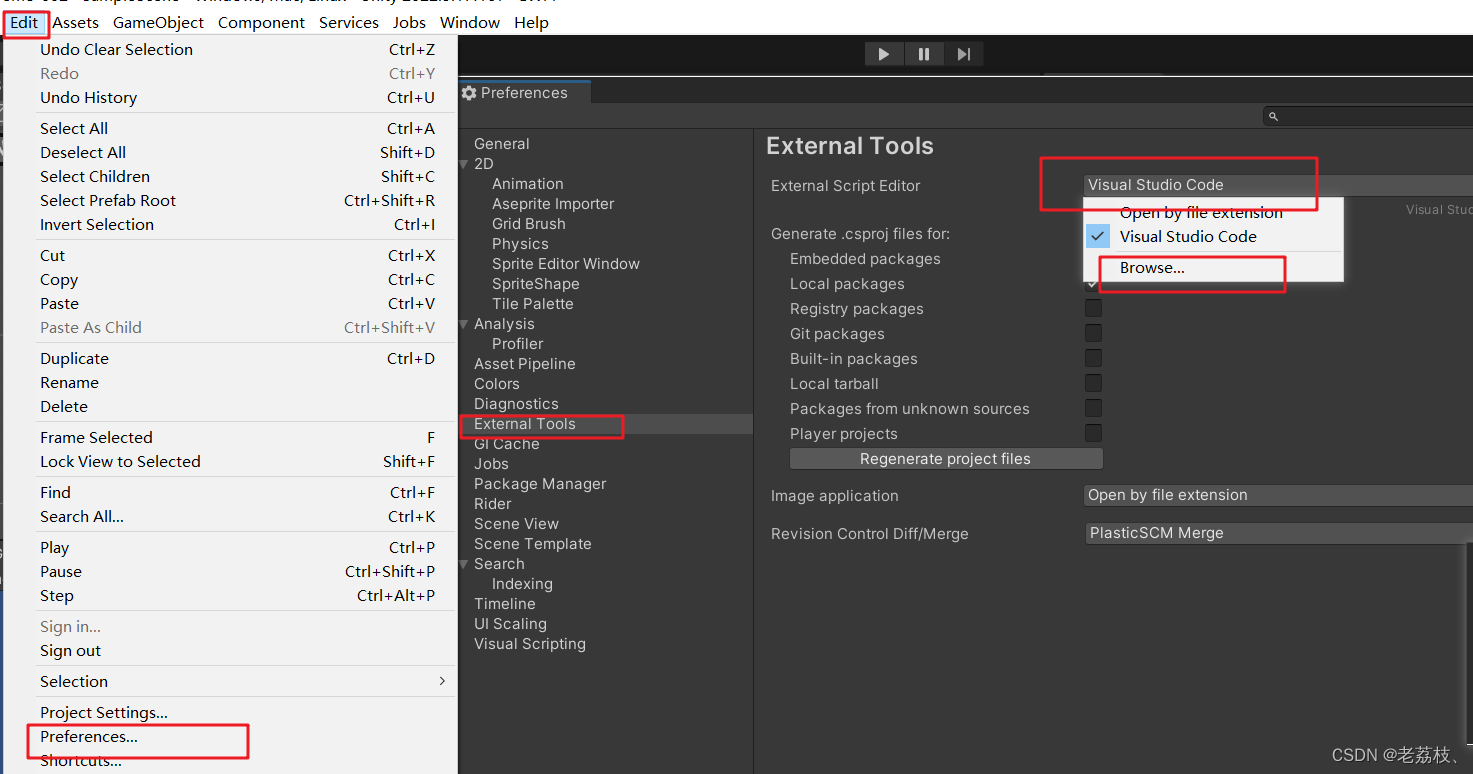Viewport: 1473px width, 774px height.
Task: Click into the Preferences search field
Action: (1370, 117)
